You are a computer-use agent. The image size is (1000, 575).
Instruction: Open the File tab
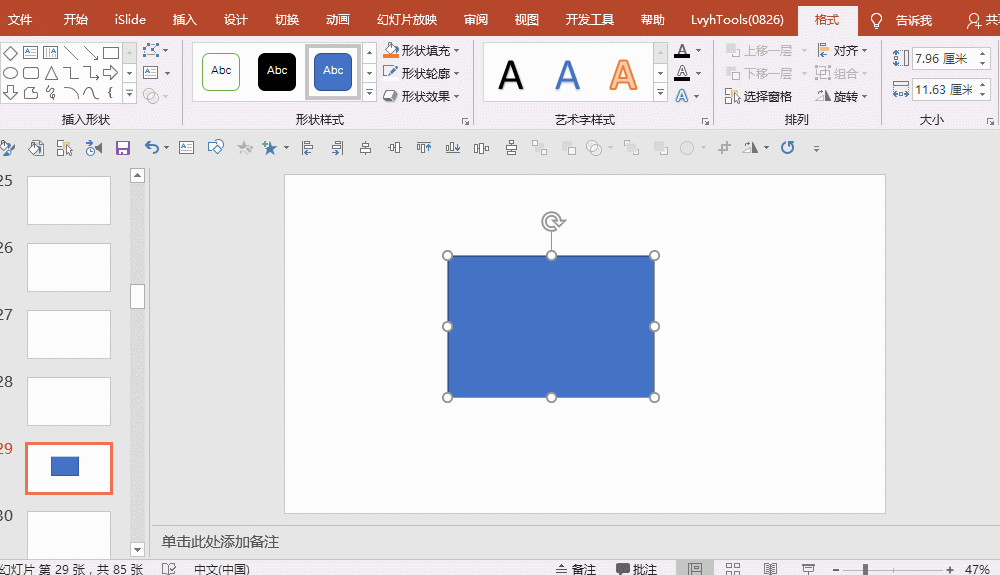pyautogui.click(x=20, y=20)
